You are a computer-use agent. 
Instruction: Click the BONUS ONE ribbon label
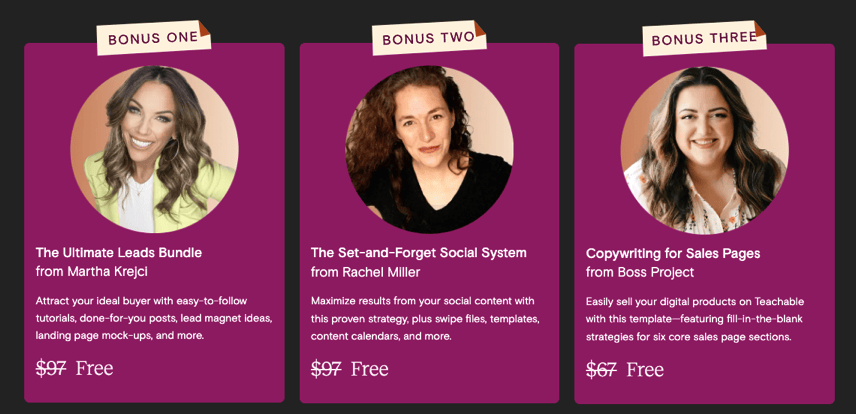154,38
